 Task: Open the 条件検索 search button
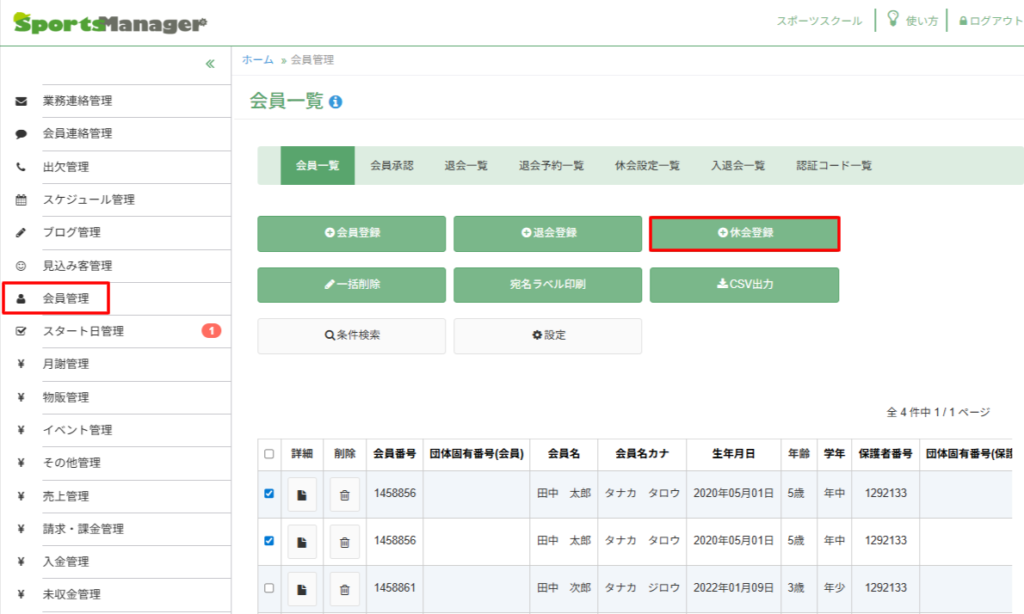pos(351,336)
